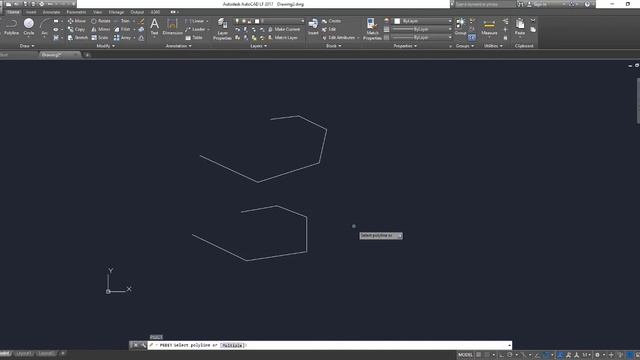This screenshot has height=360, width=640.
Task: Click the help search input field
Action: (x=484, y=4)
